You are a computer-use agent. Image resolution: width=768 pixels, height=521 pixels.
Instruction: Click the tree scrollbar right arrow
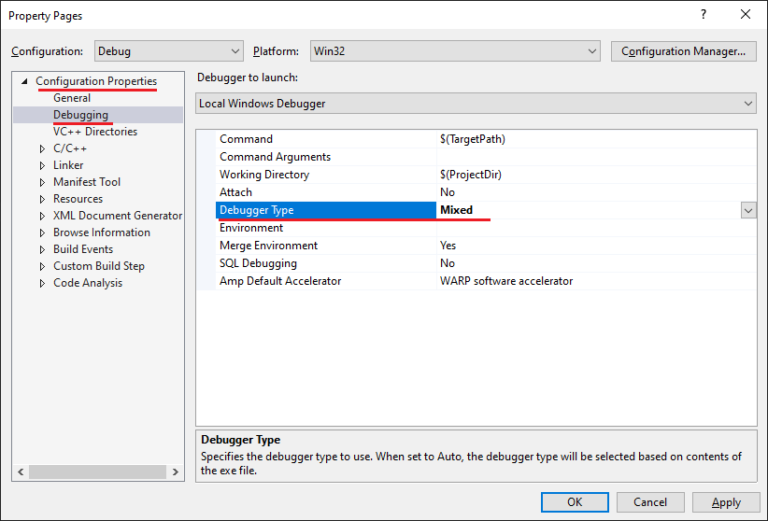pyautogui.click(x=175, y=472)
